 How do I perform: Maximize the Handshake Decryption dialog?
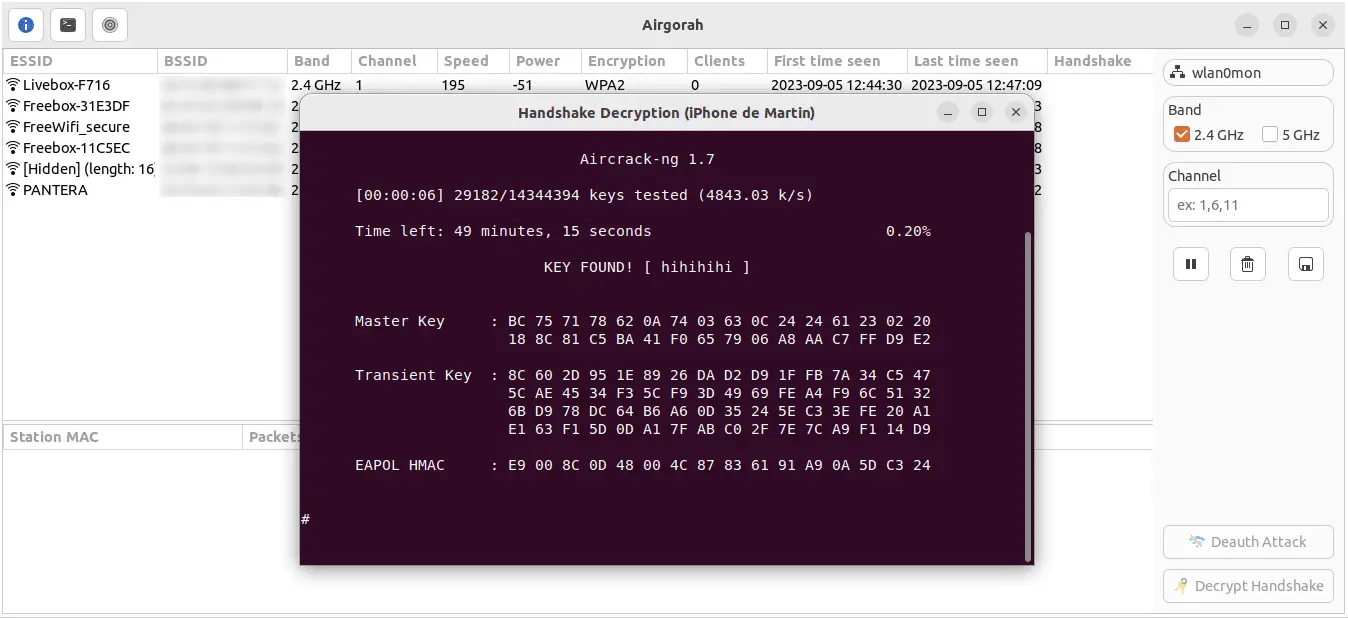point(981,112)
